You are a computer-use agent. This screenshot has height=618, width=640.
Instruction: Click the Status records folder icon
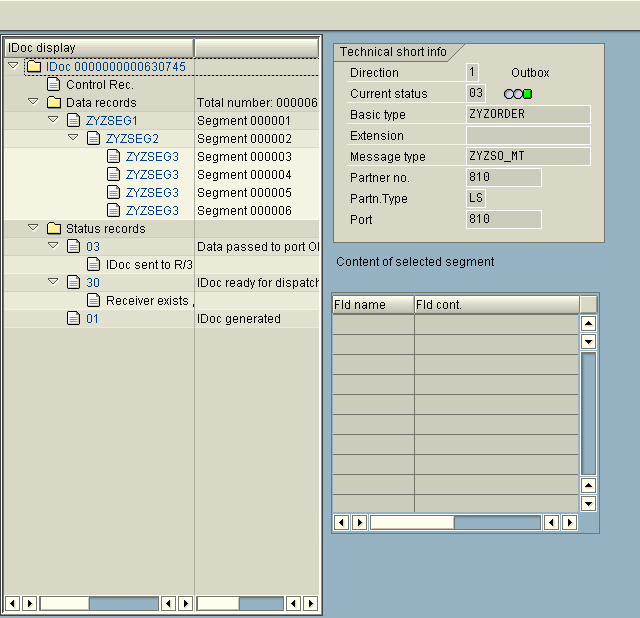(53, 229)
